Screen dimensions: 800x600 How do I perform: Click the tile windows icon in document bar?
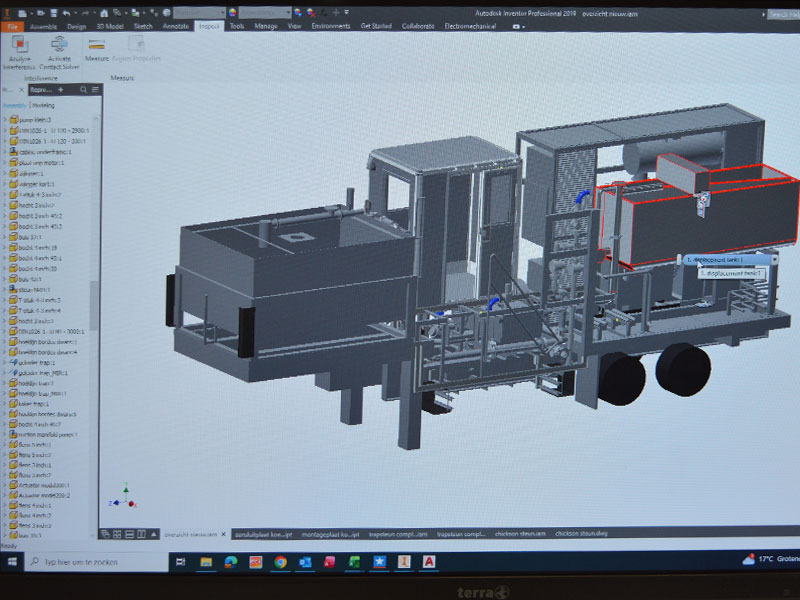click(117, 534)
